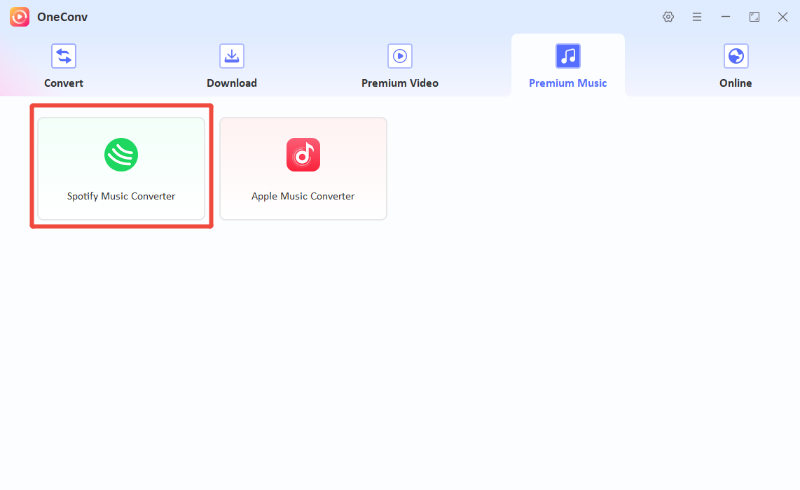Select the Download tab text

pos(232,83)
